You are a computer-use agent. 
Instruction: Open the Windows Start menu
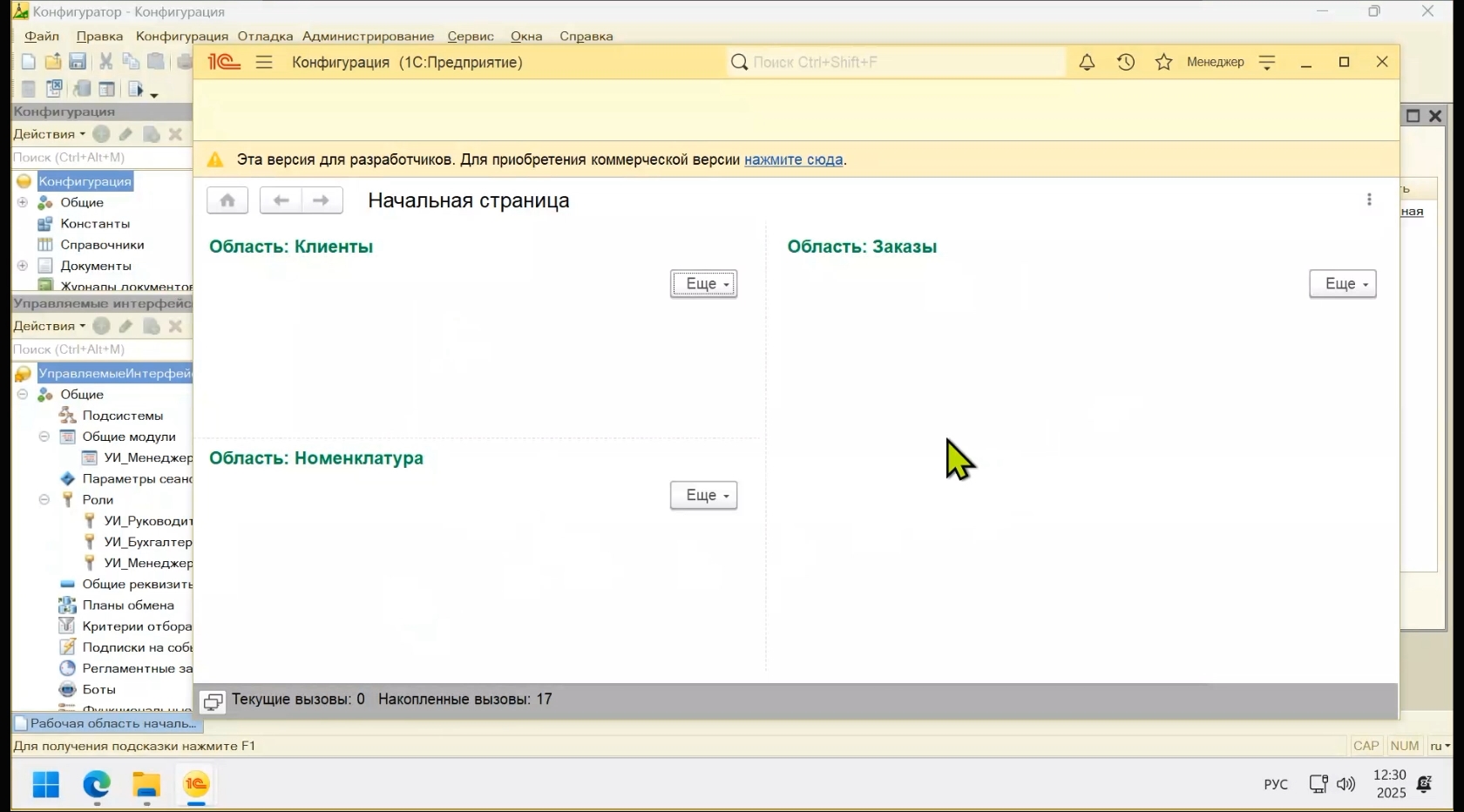46,784
